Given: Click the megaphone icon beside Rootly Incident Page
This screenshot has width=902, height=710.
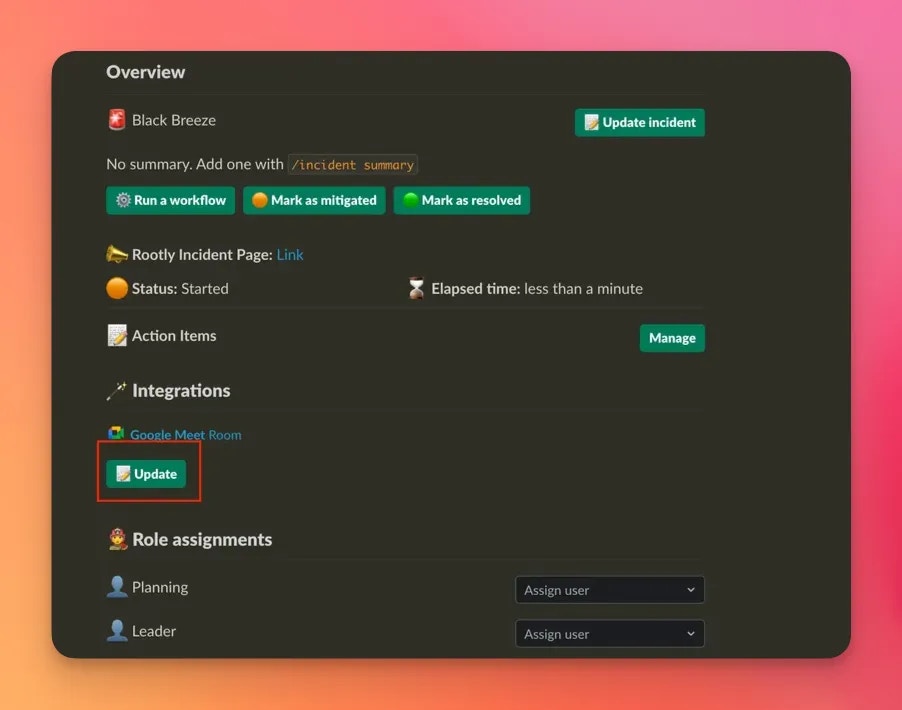Looking at the screenshot, I should pos(117,254).
